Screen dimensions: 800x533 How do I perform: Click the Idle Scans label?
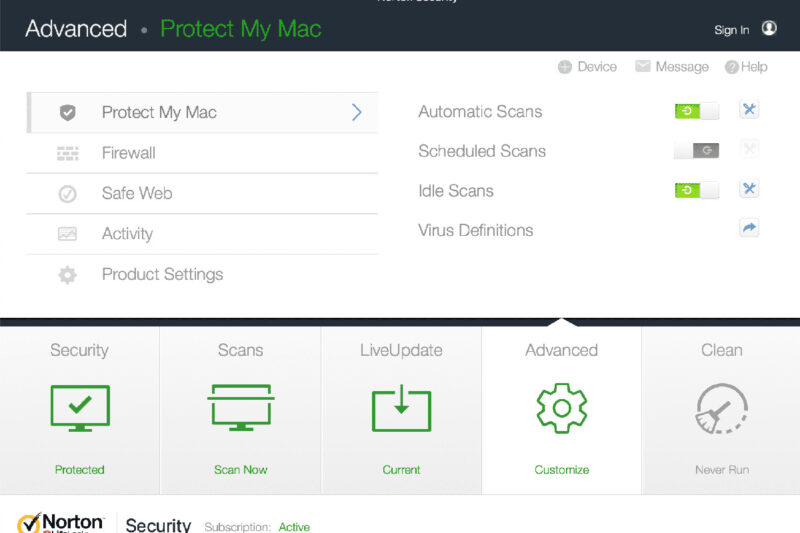pyautogui.click(x=456, y=191)
